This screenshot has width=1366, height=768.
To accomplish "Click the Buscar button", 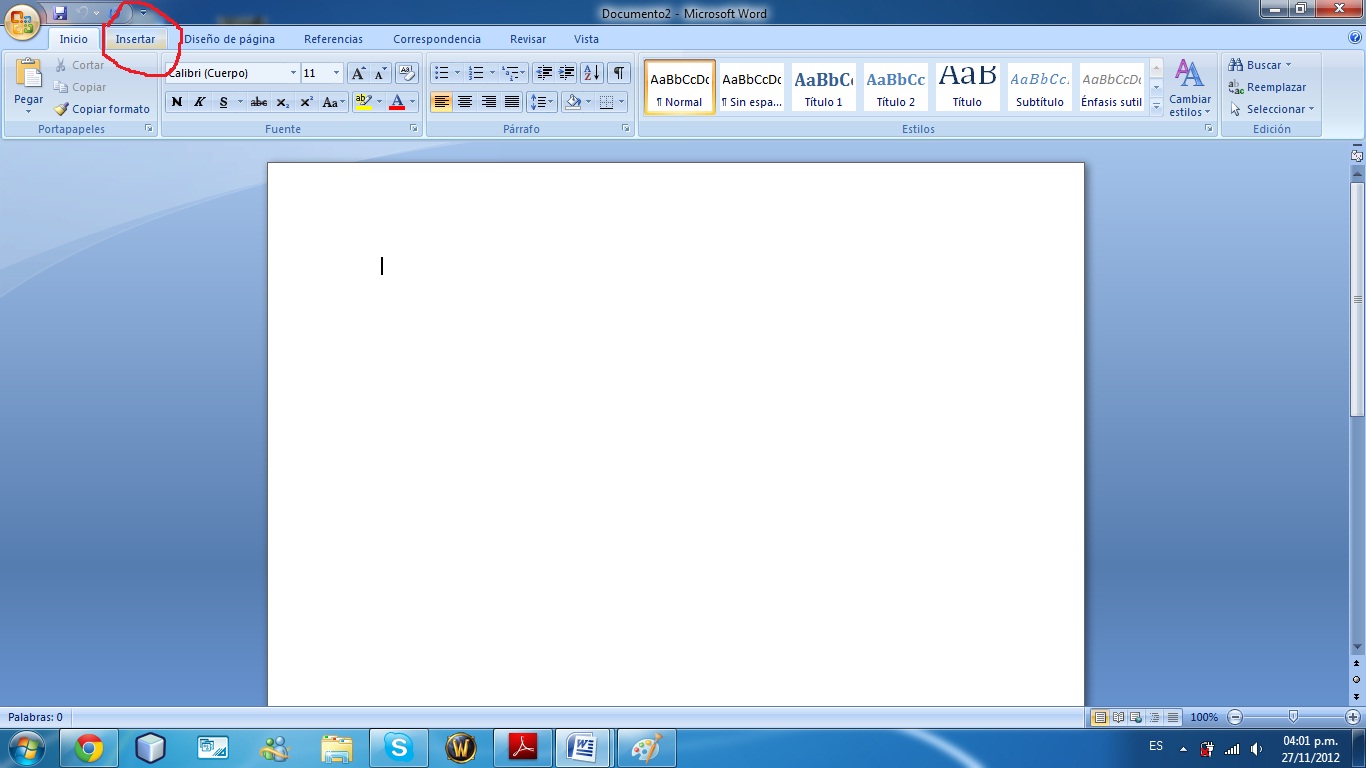I will [x=1258, y=64].
